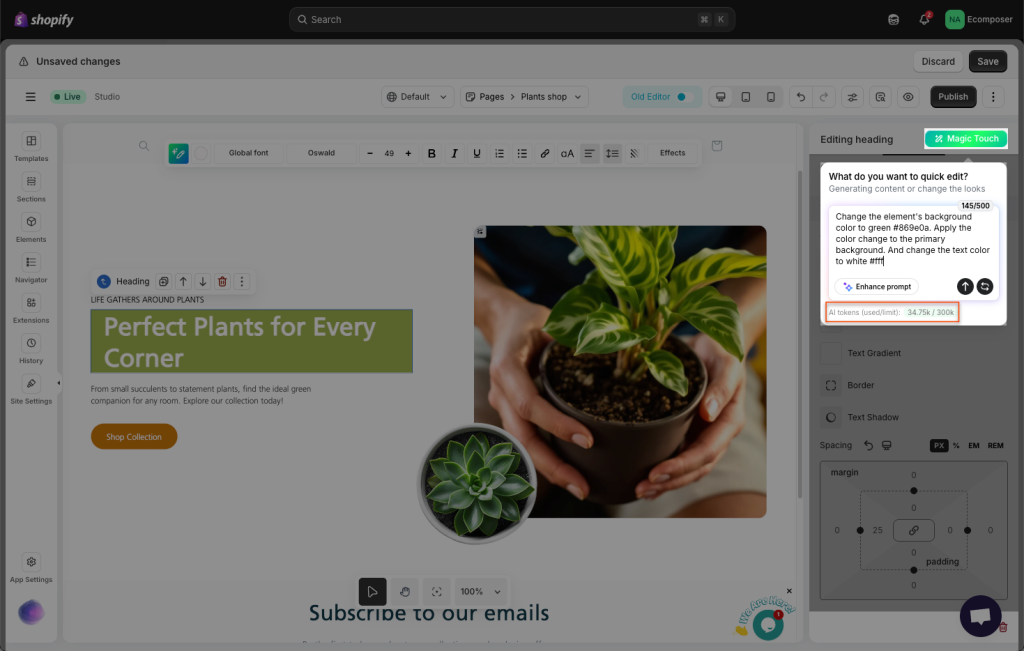Open the Extensions panel
This screenshot has width=1024, height=651.
pos(31,310)
